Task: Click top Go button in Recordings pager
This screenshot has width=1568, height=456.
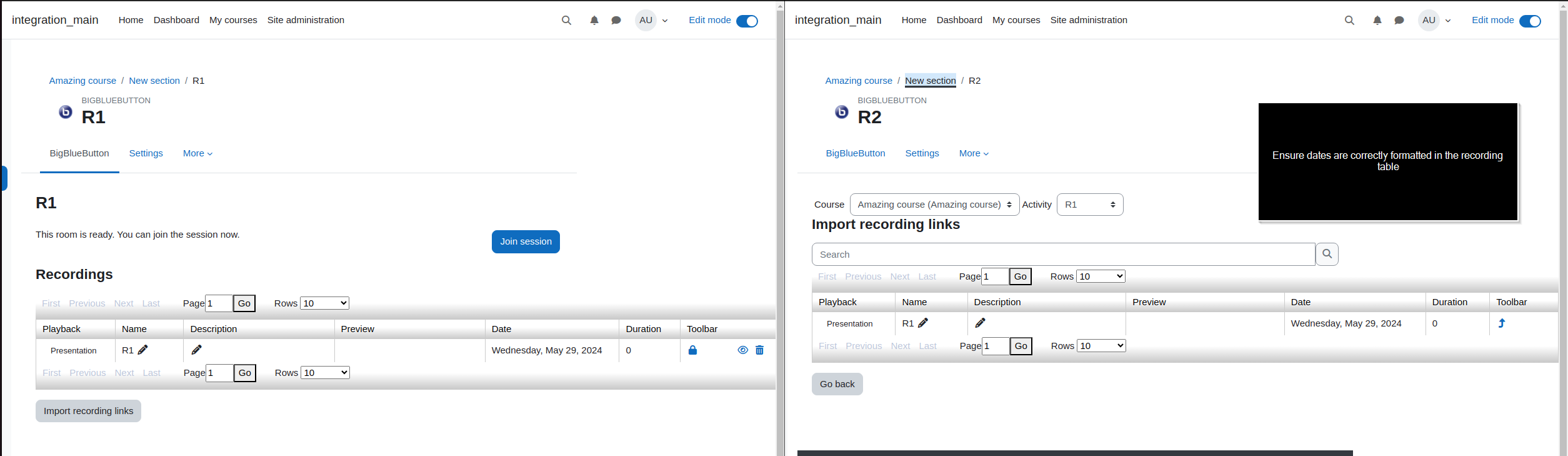Action: tap(244, 303)
